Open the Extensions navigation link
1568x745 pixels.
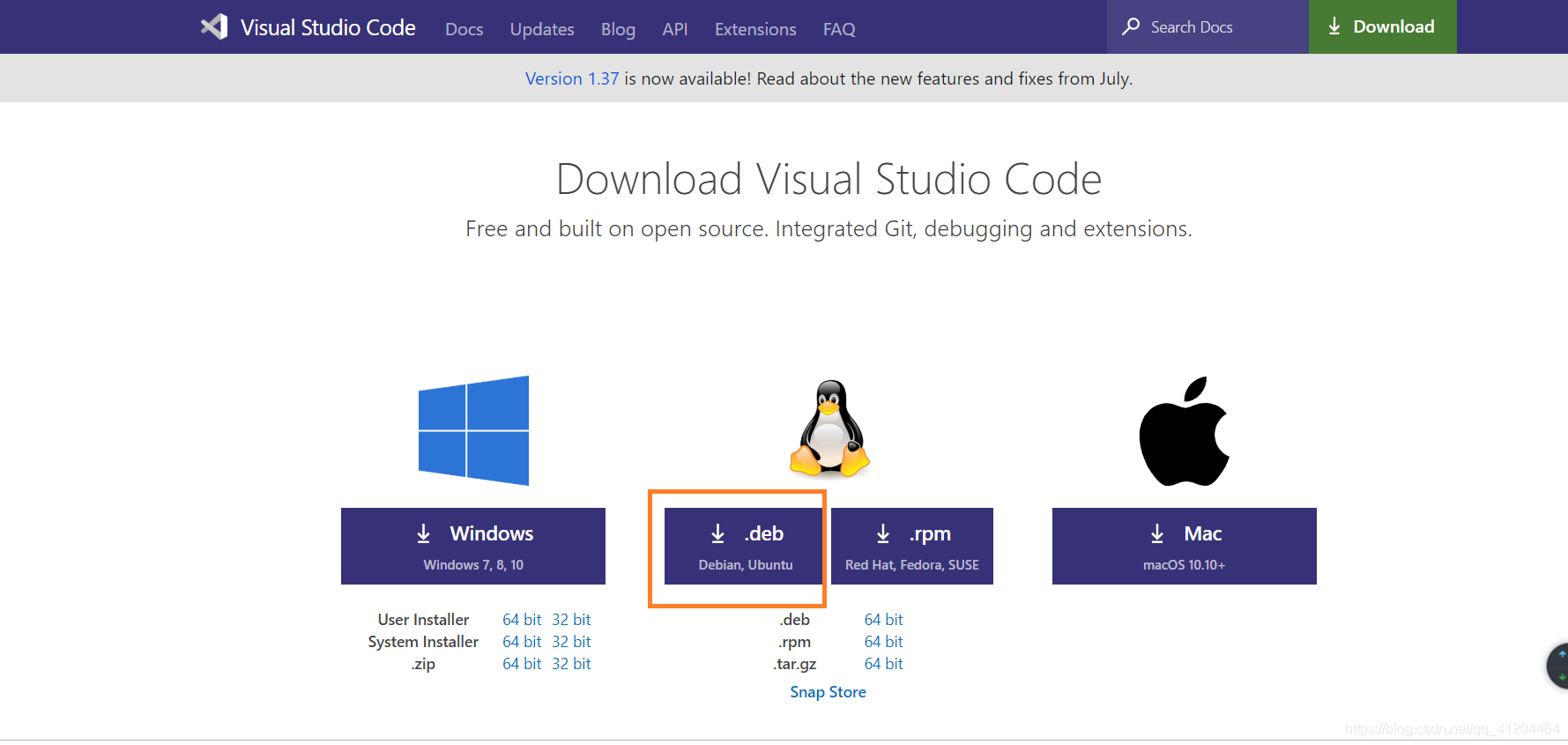pyautogui.click(x=755, y=29)
